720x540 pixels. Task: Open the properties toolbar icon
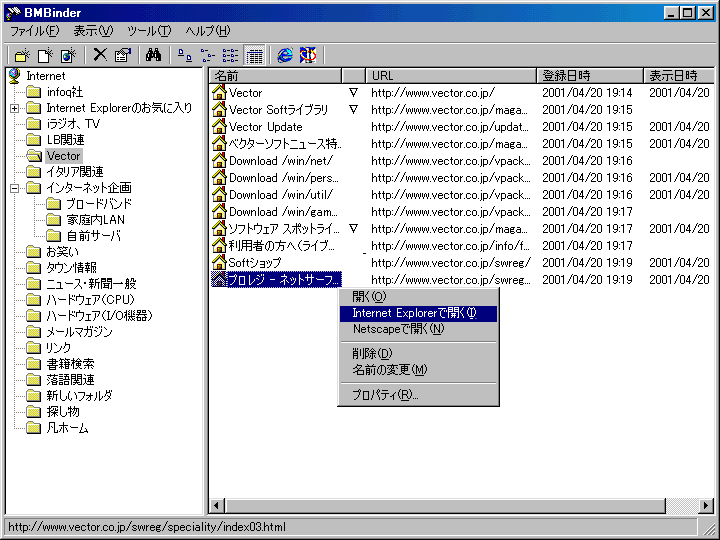(x=123, y=55)
